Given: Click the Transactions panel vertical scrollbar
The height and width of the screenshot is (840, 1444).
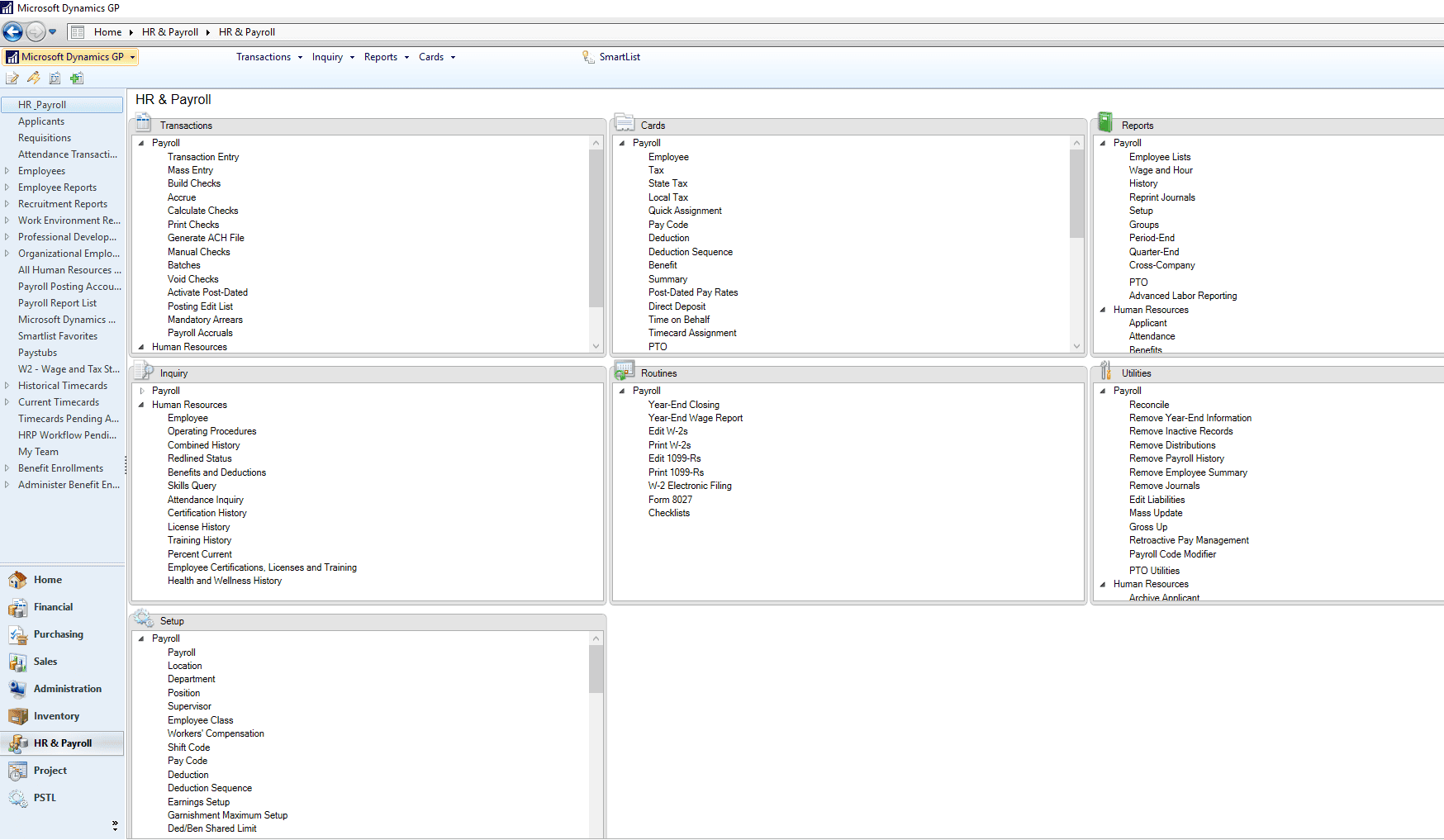Looking at the screenshot, I should [596, 228].
